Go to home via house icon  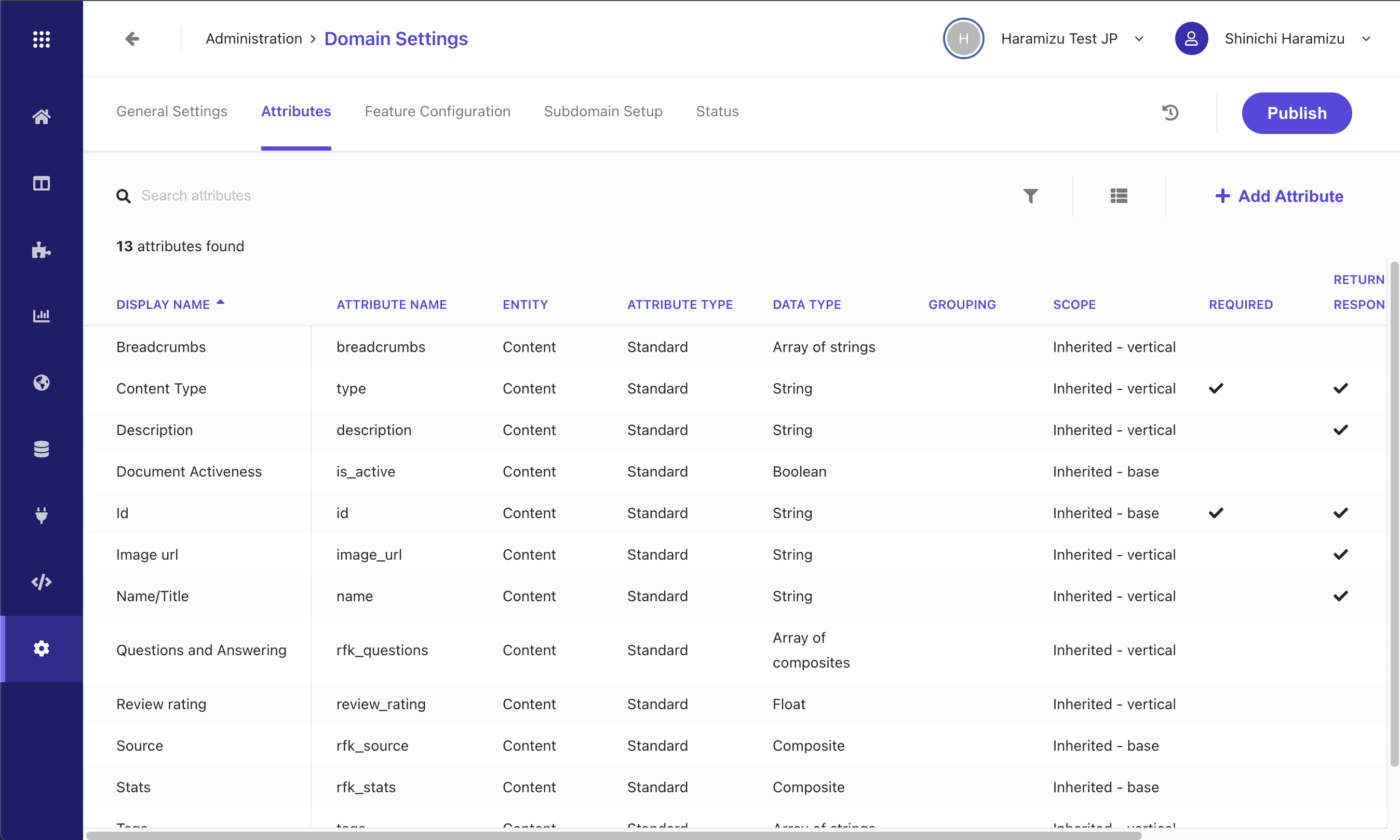(42, 117)
